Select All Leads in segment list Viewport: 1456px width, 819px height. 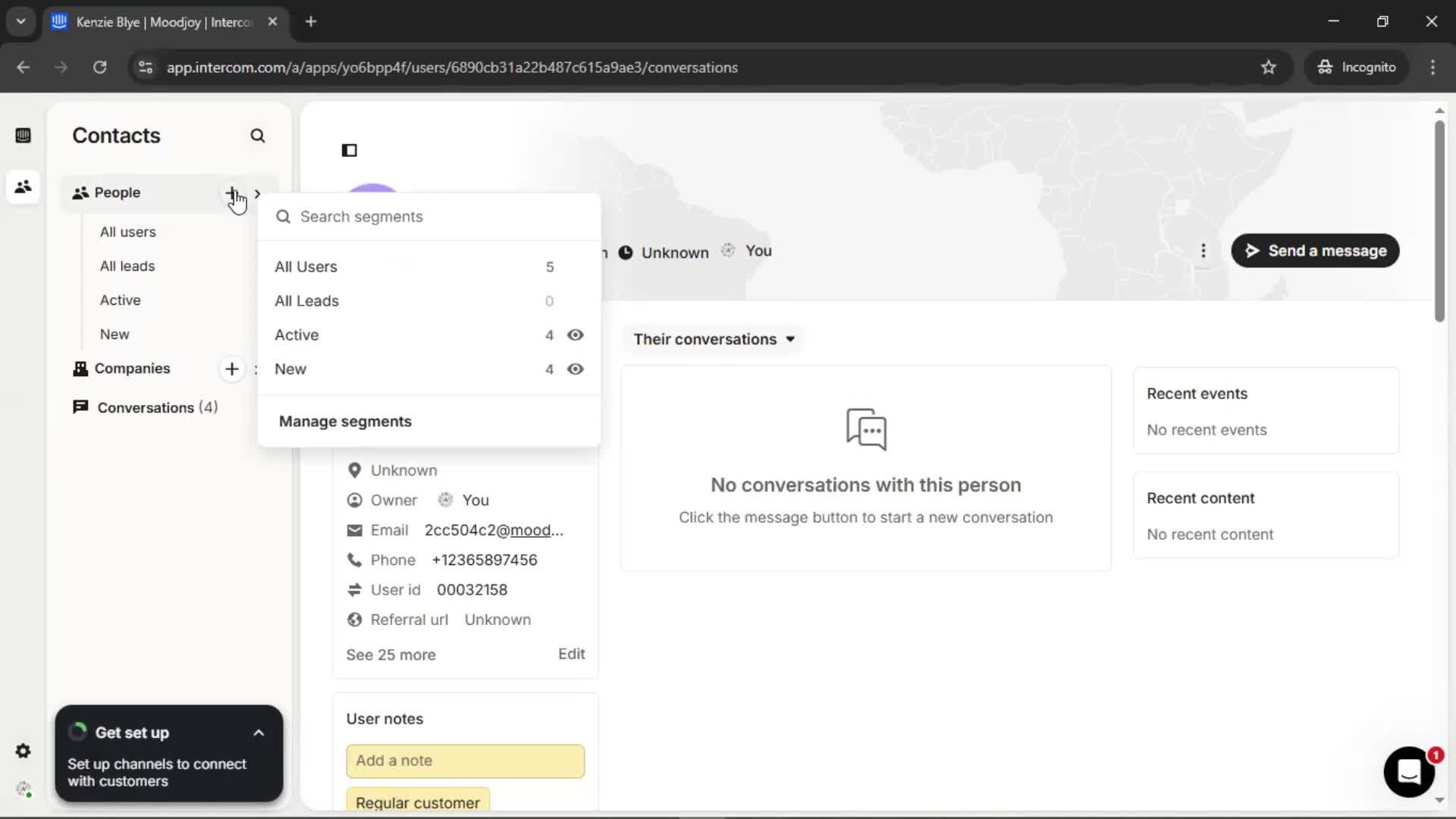(429, 301)
